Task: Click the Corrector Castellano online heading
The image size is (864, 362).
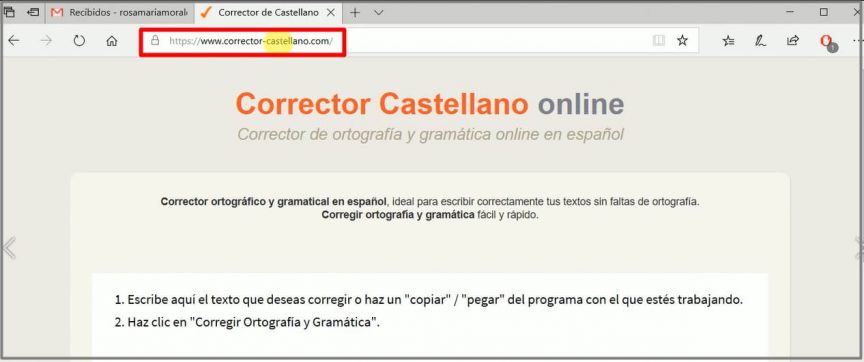Action: click(430, 104)
